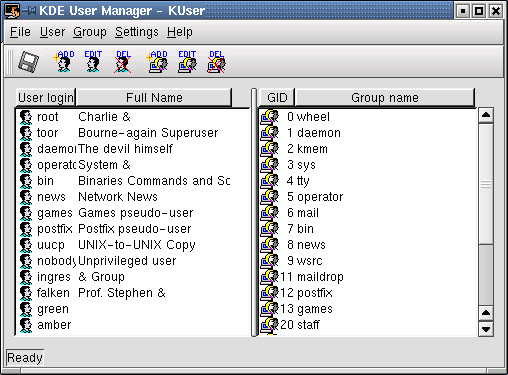508x375 pixels.
Task: Select the ingres user row
Action: [x=133, y=277]
